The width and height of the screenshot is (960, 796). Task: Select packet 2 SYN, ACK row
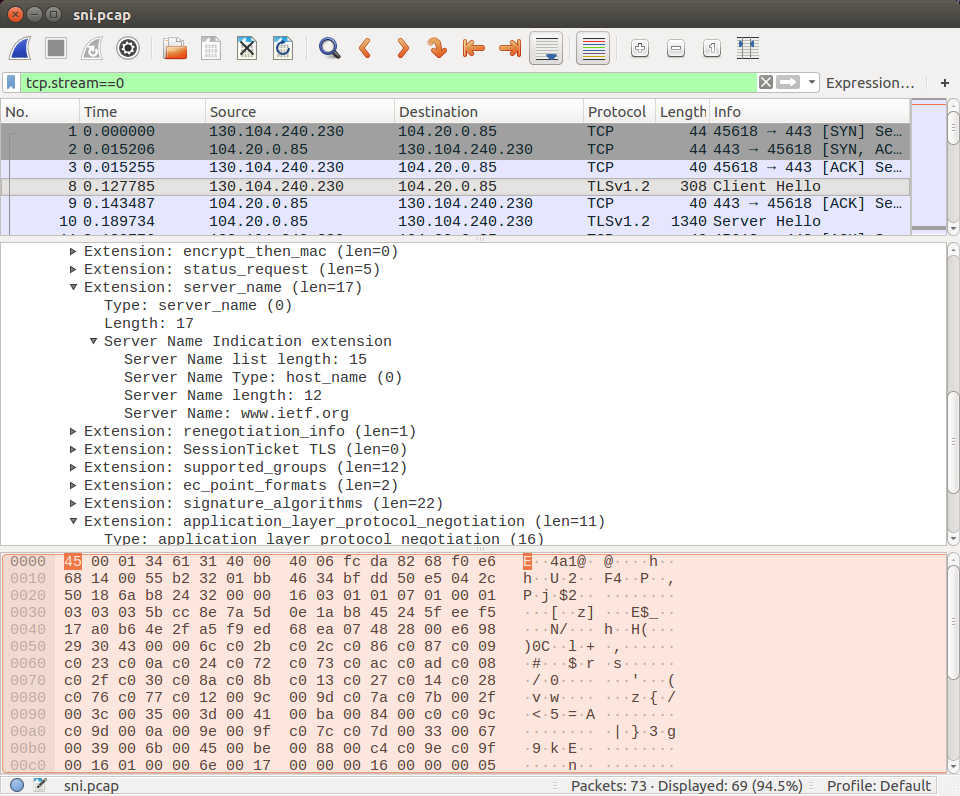coord(455,149)
